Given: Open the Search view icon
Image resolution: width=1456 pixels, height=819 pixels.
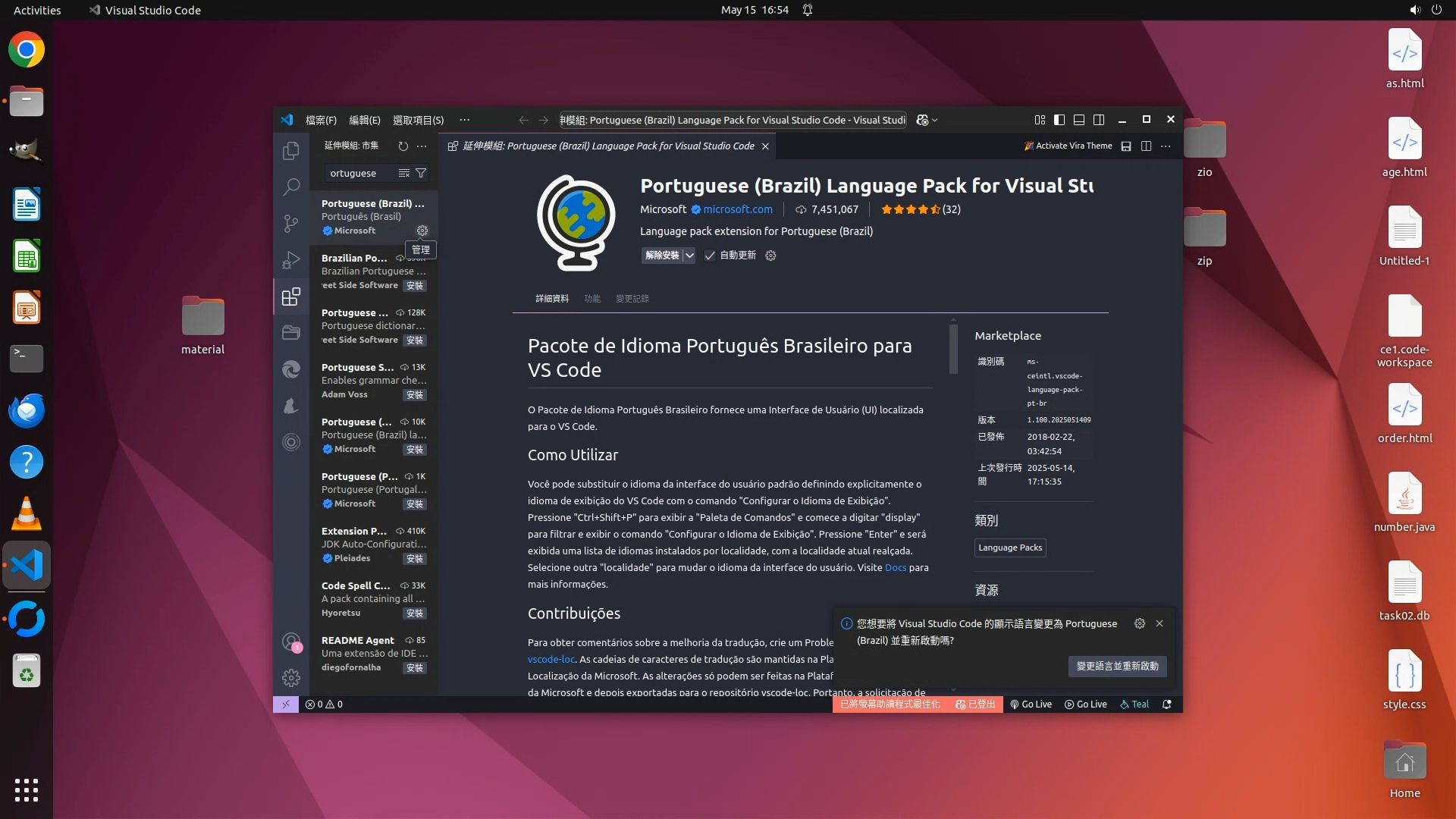Looking at the screenshot, I should coord(291,187).
